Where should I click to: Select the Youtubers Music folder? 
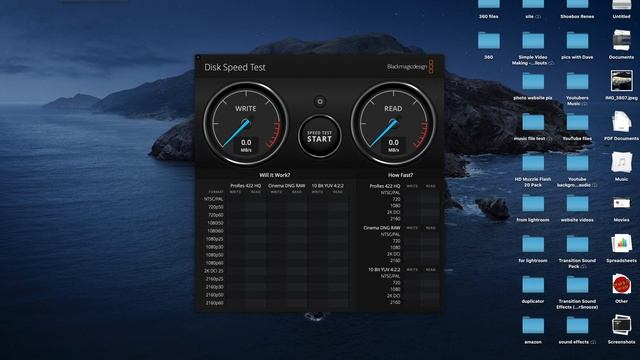pos(577,81)
